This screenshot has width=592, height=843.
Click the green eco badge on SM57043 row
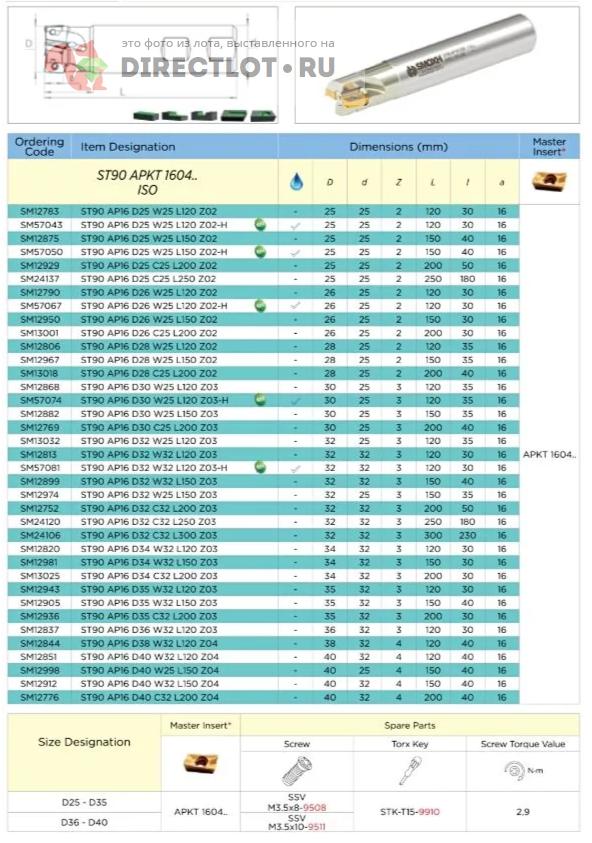coord(260,225)
